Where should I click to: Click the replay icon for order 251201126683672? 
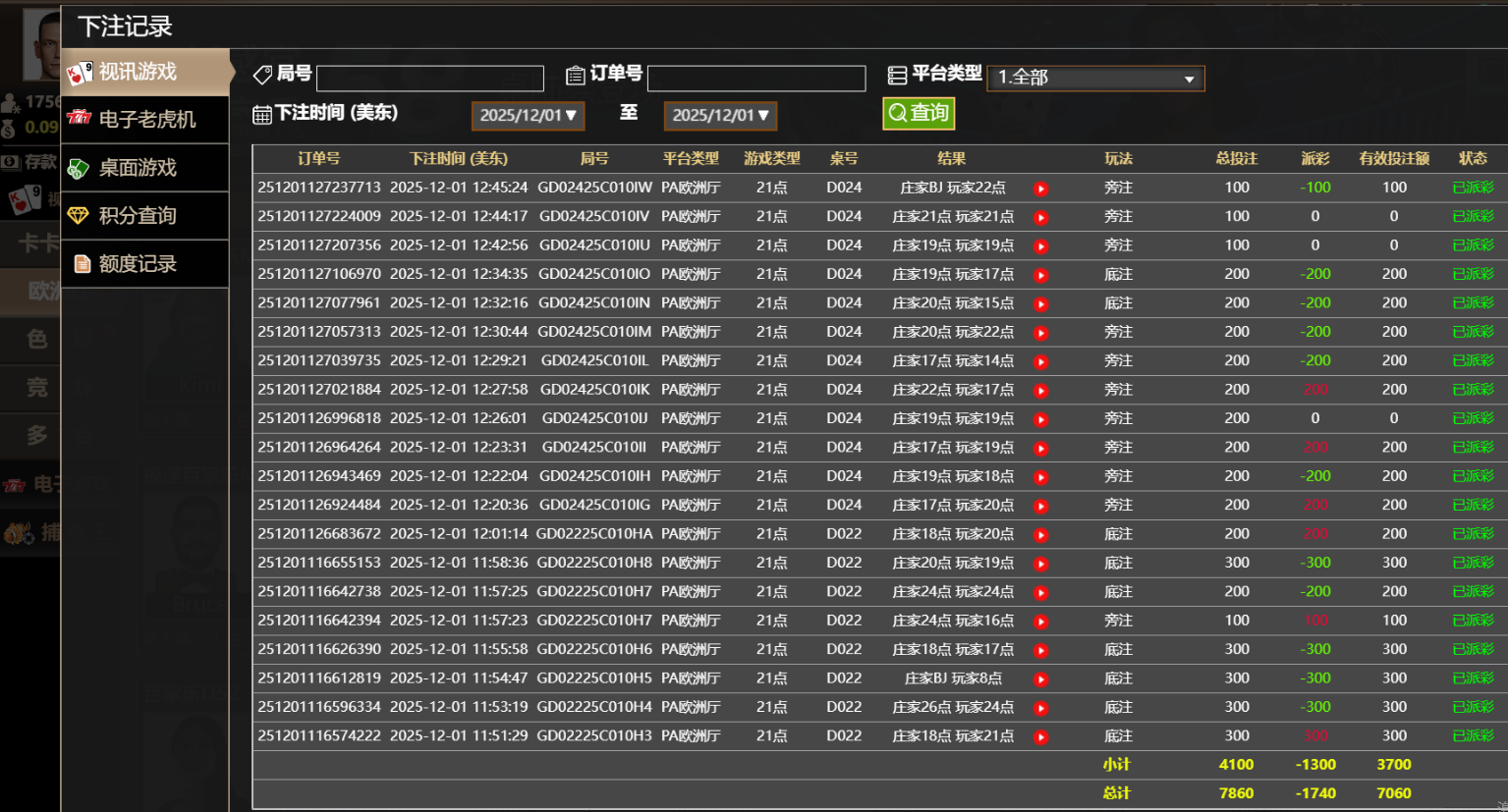pyautogui.click(x=1040, y=535)
